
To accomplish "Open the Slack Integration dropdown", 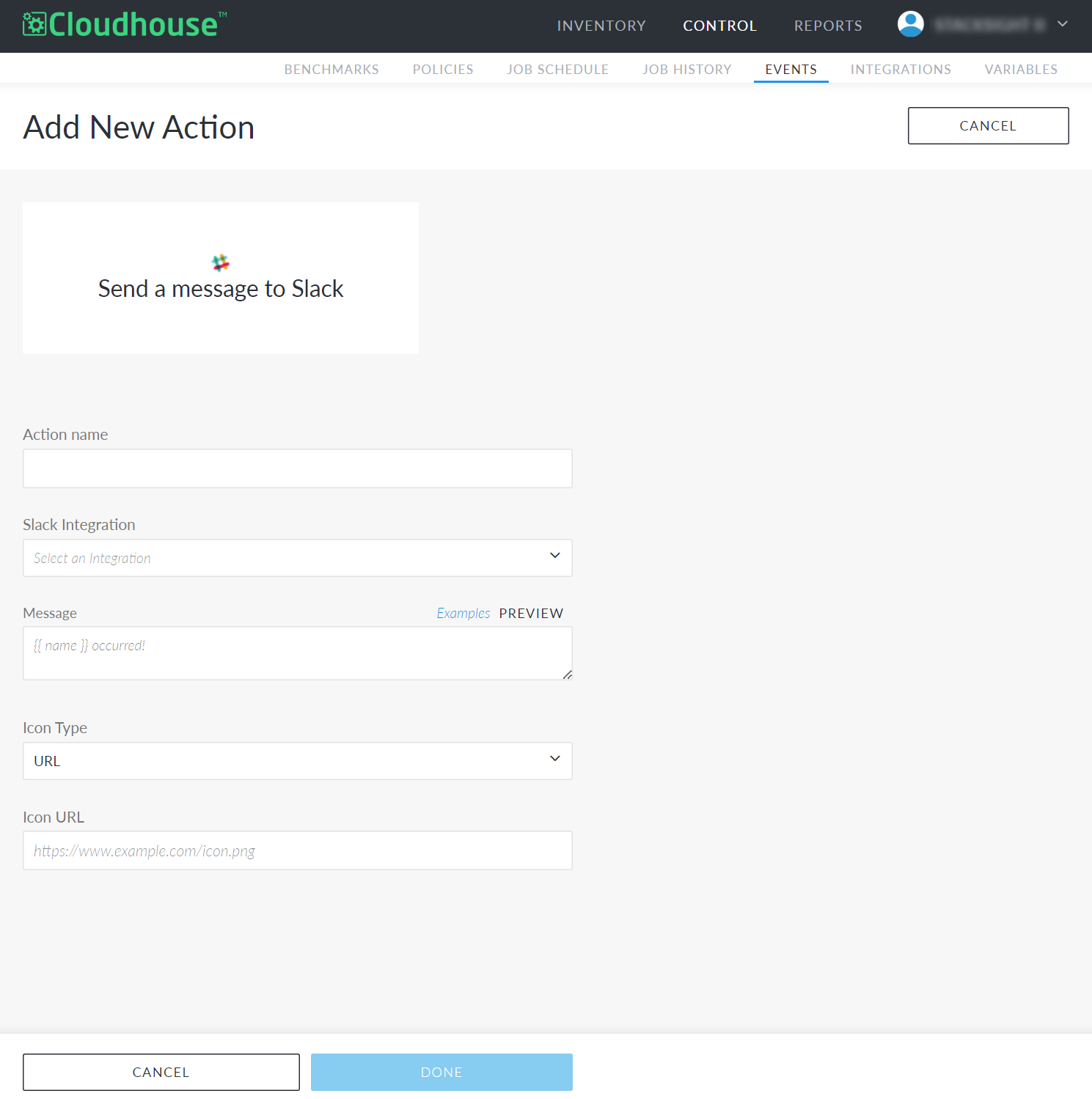I will (x=298, y=558).
